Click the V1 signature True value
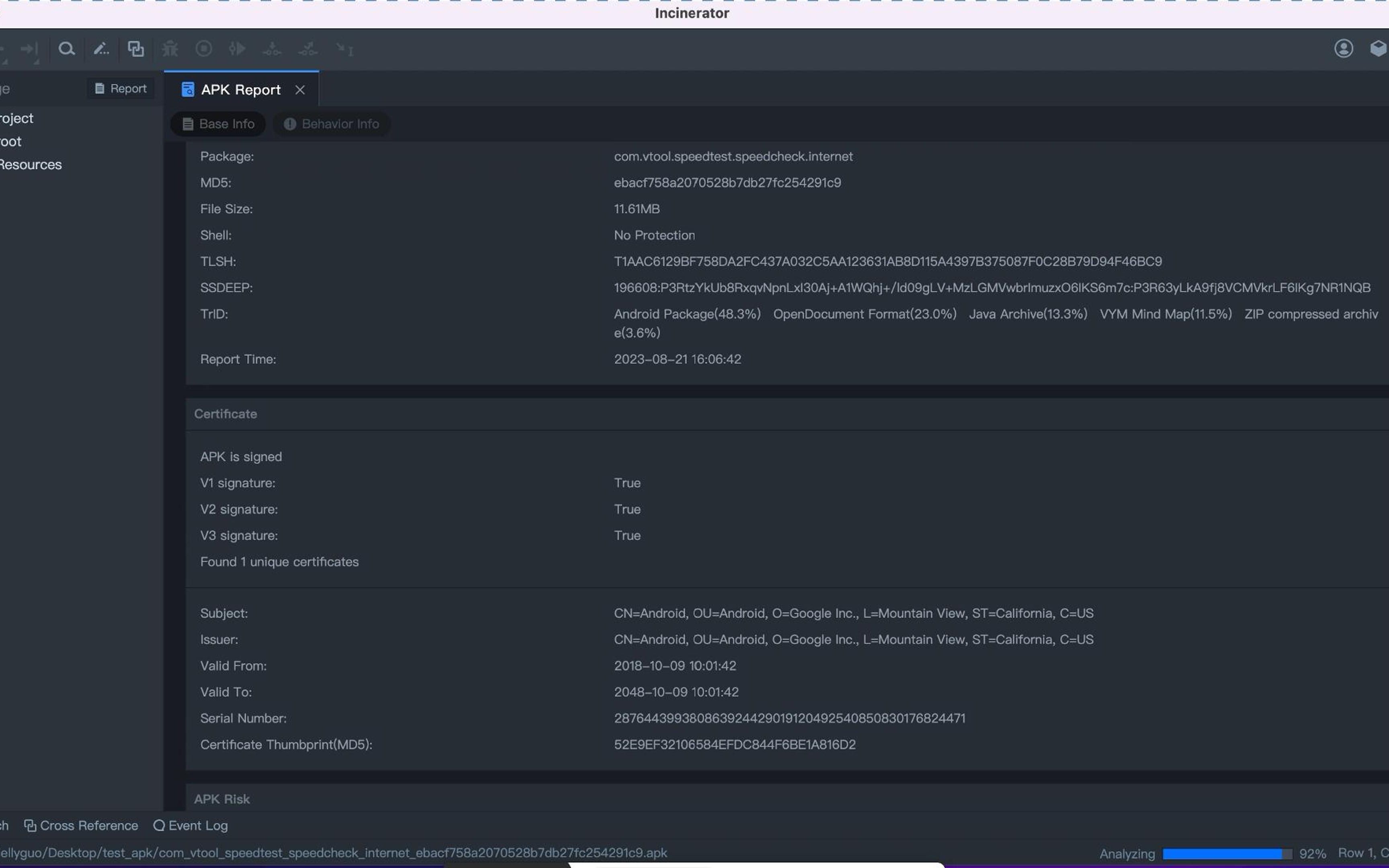Screen dimensions: 1389x868 [x=627, y=483]
